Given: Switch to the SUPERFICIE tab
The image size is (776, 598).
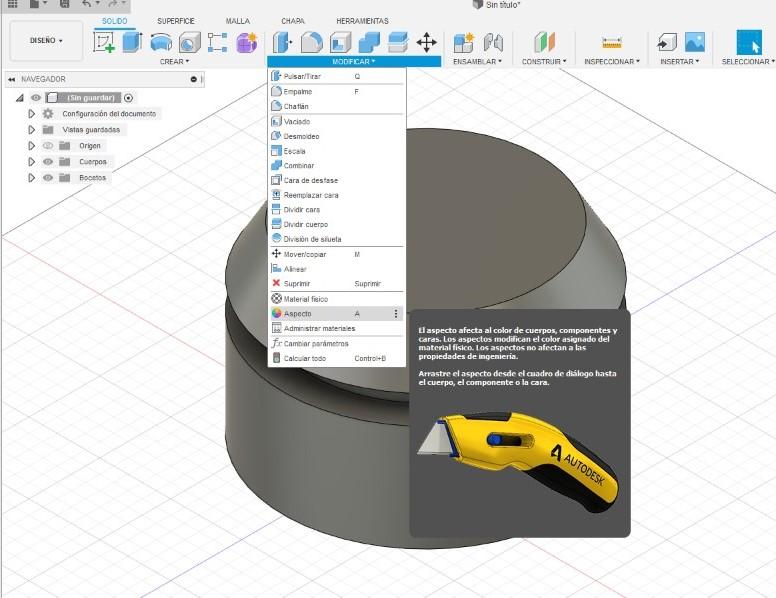Looking at the screenshot, I should [x=176, y=21].
